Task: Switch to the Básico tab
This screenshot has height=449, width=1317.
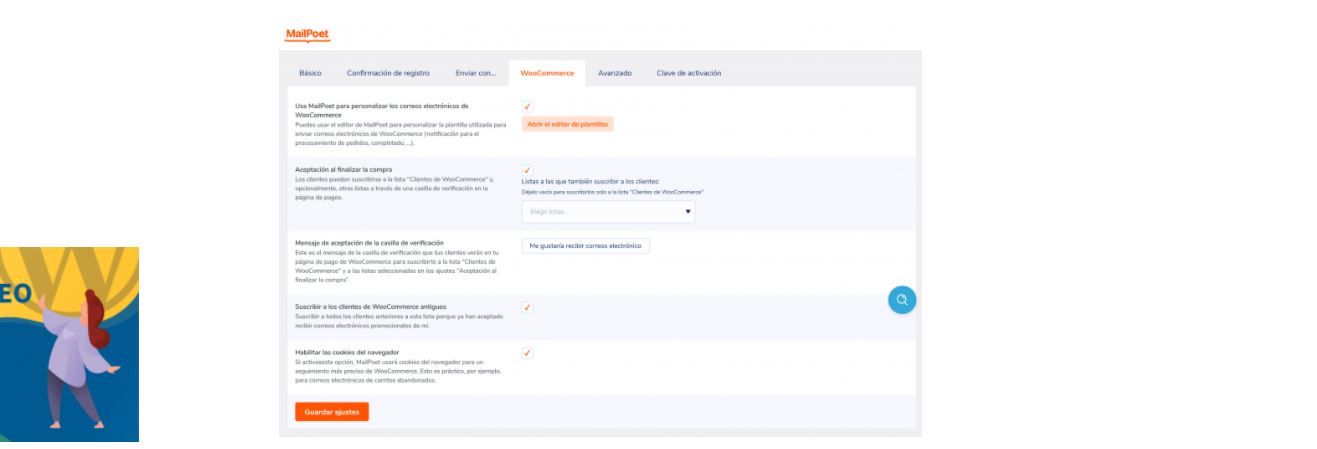Action: coord(310,74)
